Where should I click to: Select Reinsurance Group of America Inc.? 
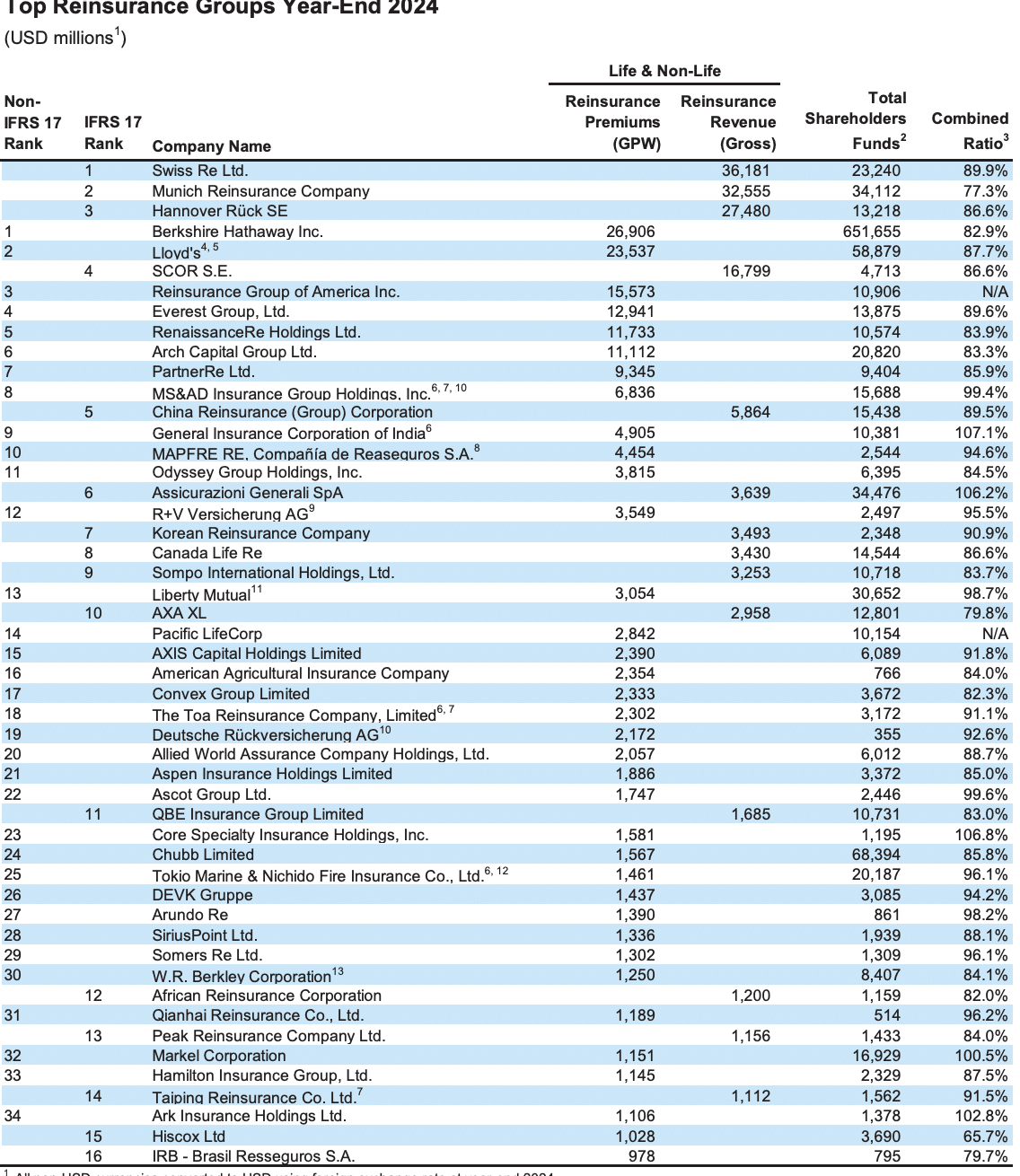coord(276,292)
